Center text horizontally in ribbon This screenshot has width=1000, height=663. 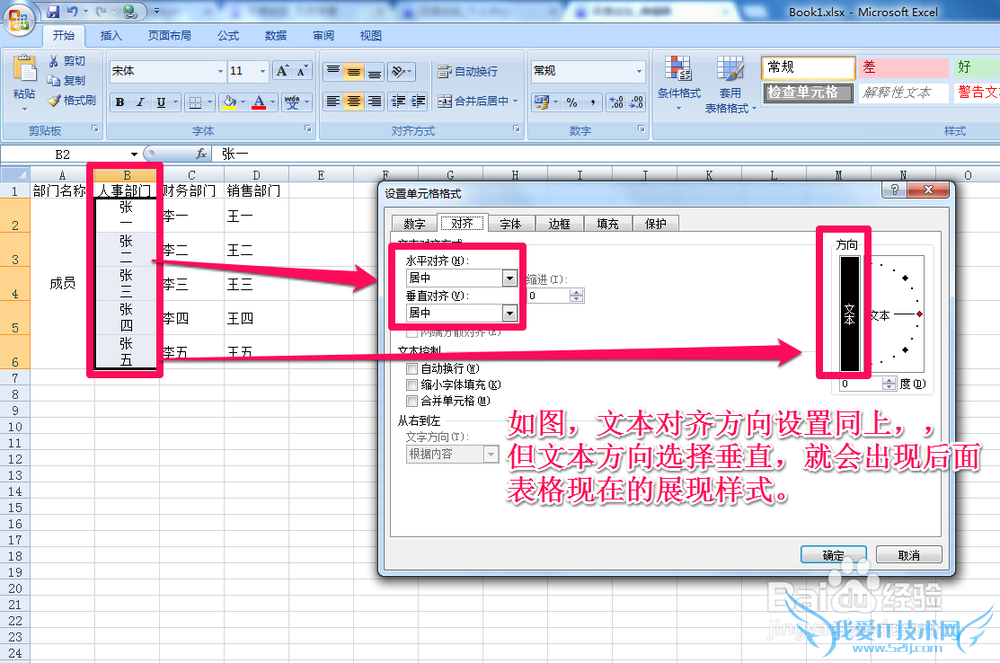[x=353, y=101]
